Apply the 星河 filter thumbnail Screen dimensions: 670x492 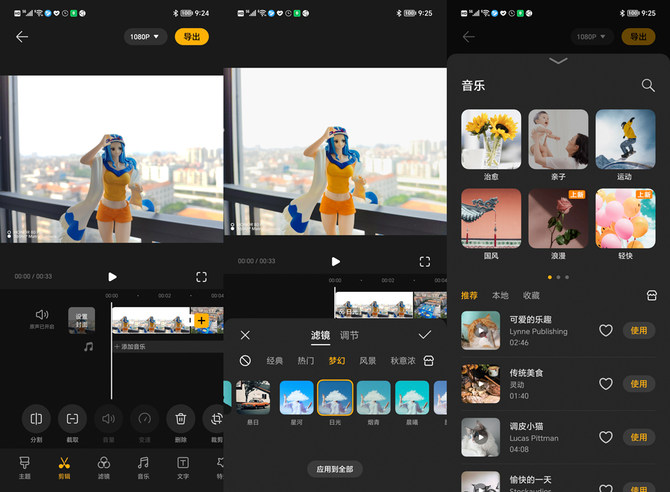click(297, 398)
